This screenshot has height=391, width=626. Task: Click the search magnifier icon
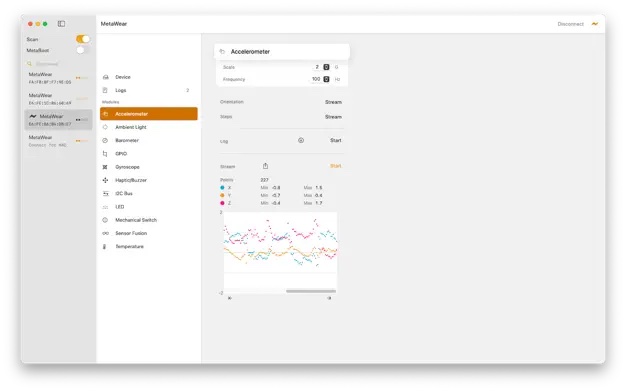[x=29, y=64]
